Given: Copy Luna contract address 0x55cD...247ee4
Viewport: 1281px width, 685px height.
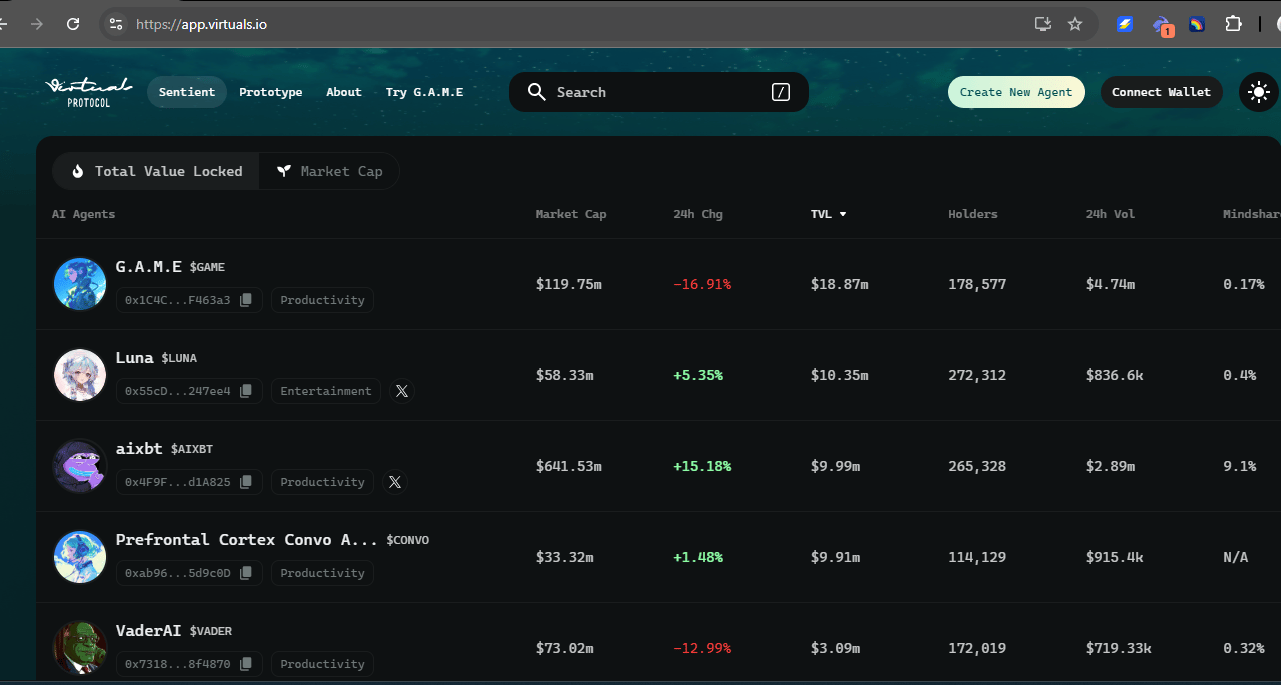Looking at the screenshot, I should tap(246, 391).
